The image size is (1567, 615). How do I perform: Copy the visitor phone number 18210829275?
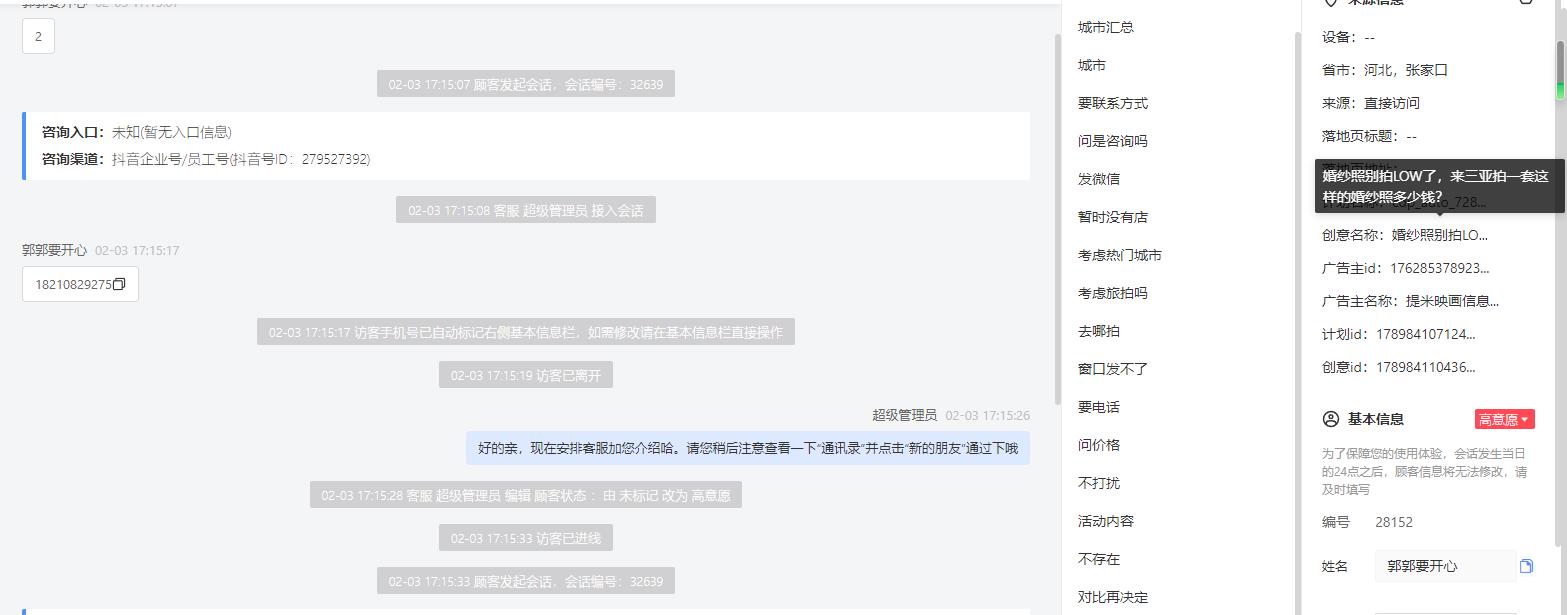[119, 284]
